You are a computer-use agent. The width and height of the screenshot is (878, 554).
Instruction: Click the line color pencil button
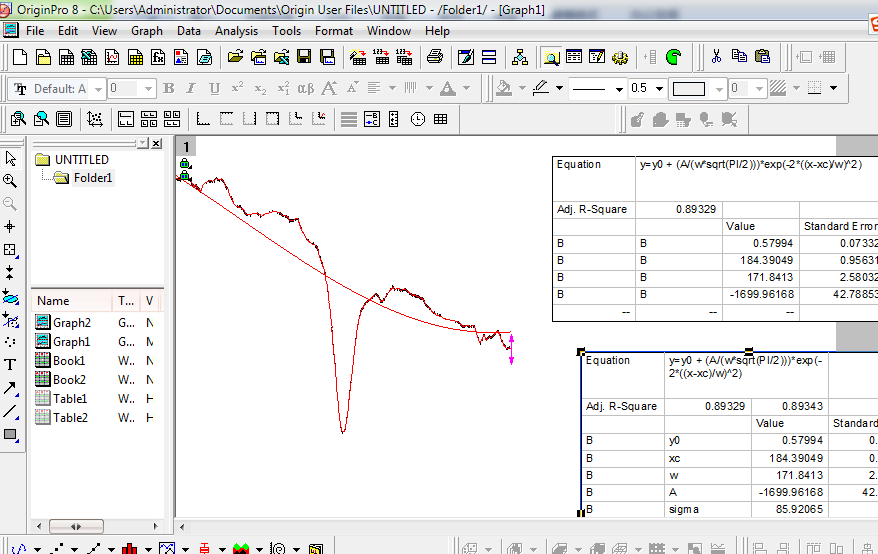[541, 89]
